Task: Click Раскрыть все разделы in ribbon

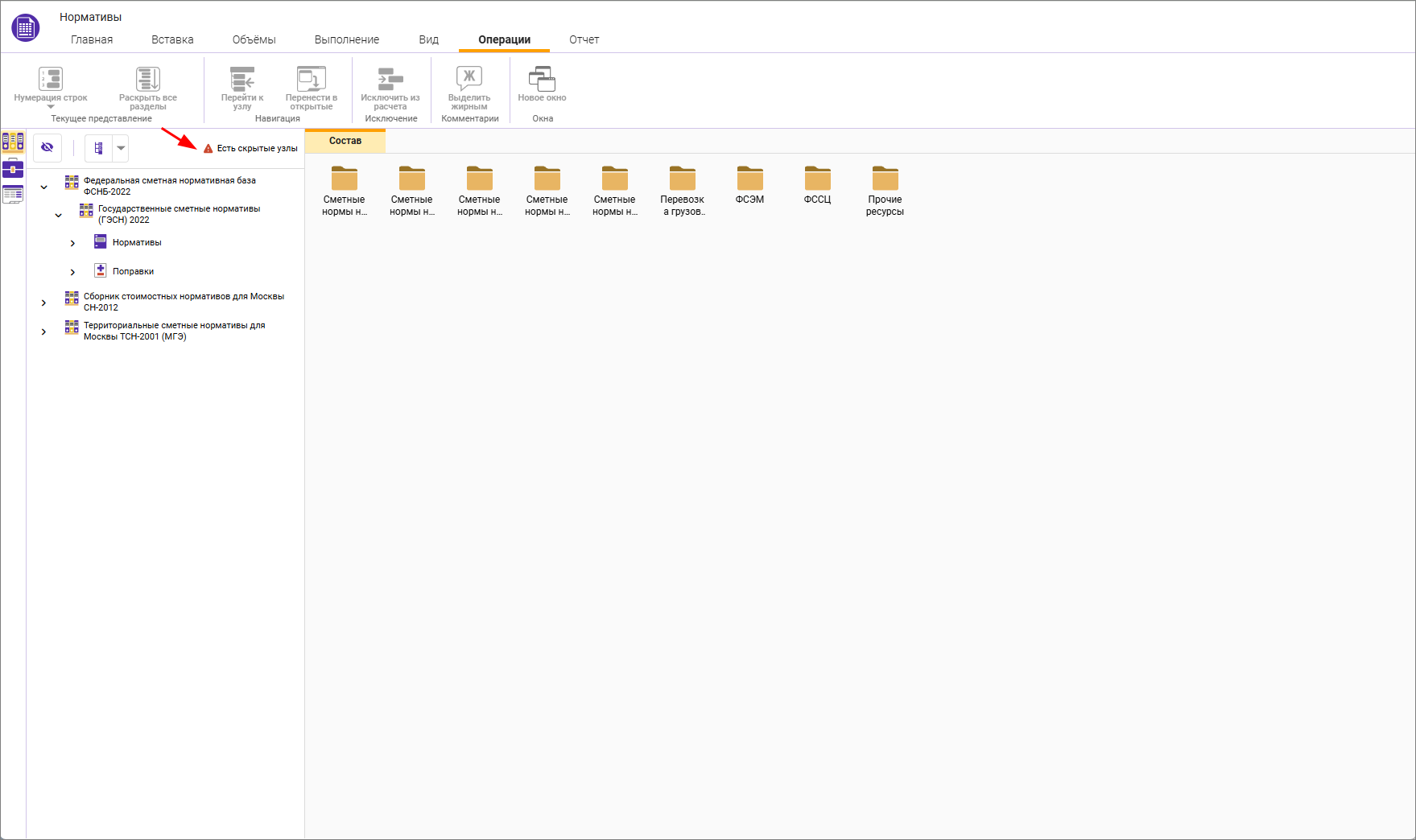Action: point(147,79)
